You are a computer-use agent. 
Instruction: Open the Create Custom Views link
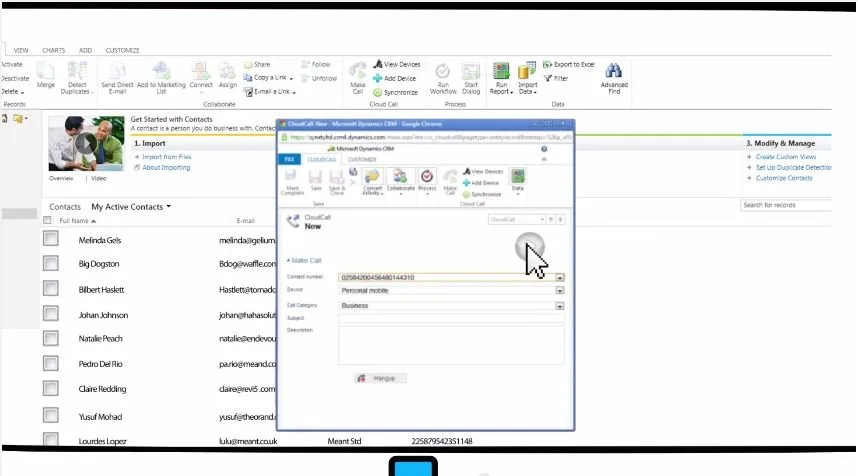[x=786, y=156]
